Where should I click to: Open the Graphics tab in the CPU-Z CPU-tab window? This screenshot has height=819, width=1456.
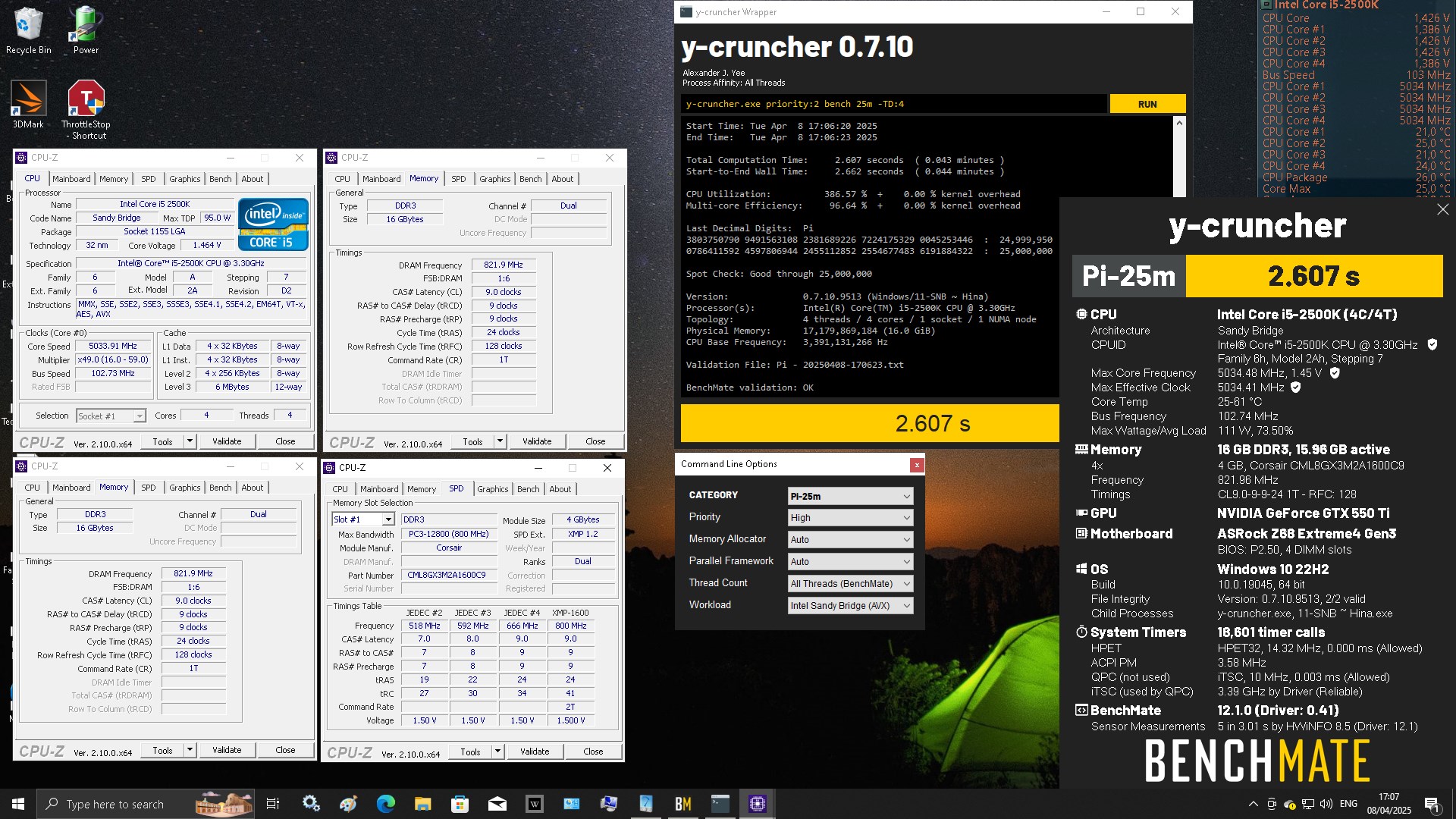click(x=185, y=179)
